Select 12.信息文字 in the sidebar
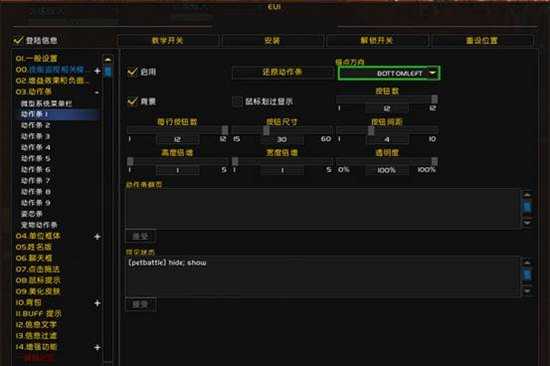 [36, 325]
